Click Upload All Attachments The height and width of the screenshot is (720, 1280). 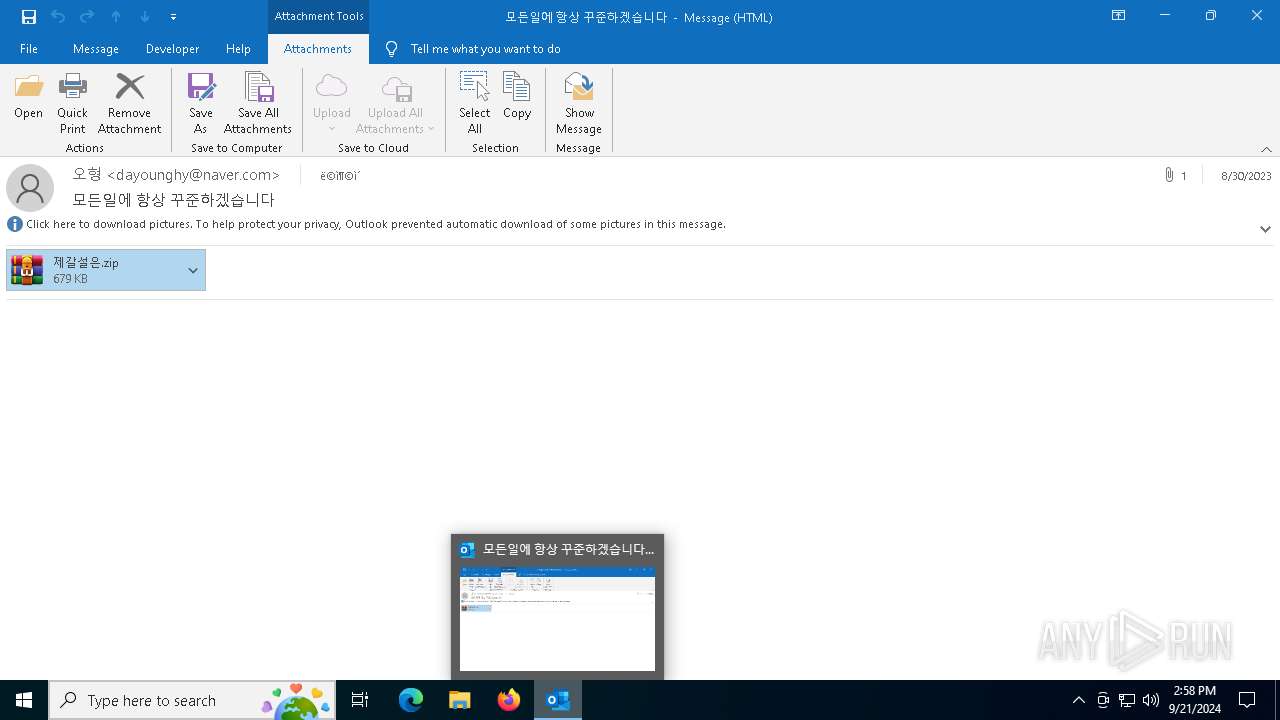395,103
